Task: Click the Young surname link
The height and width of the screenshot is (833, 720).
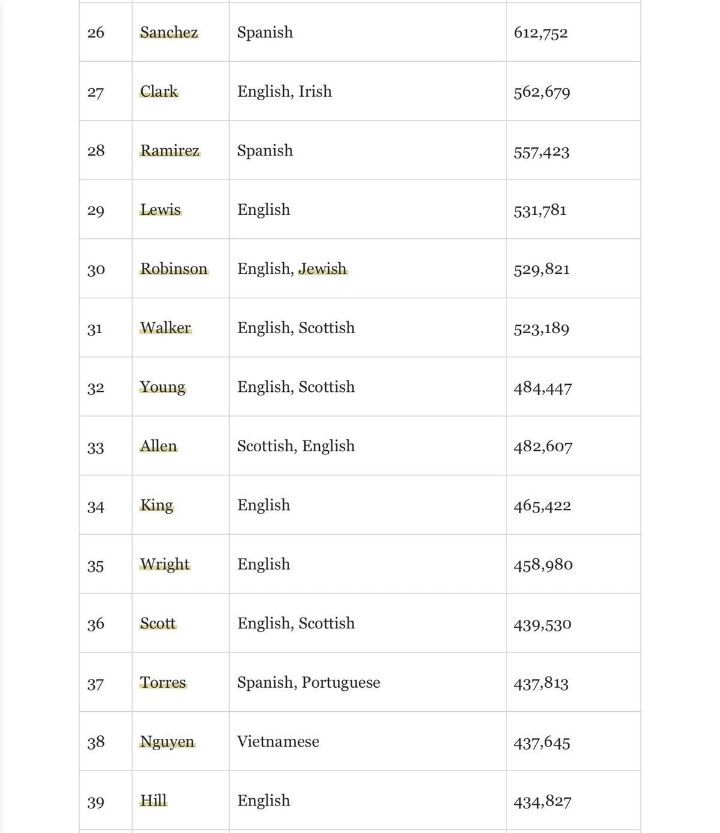Action: [162, 387]
